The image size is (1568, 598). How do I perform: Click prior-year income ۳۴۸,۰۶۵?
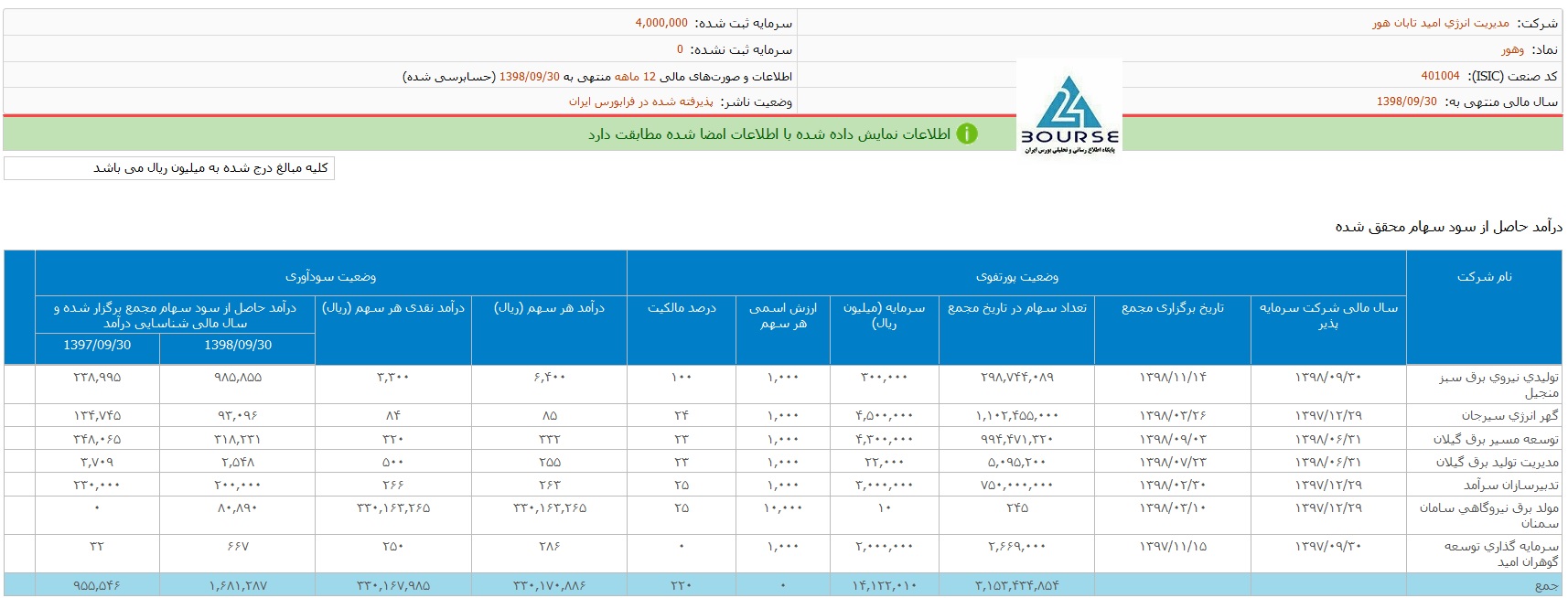click(x=97, y=439)
